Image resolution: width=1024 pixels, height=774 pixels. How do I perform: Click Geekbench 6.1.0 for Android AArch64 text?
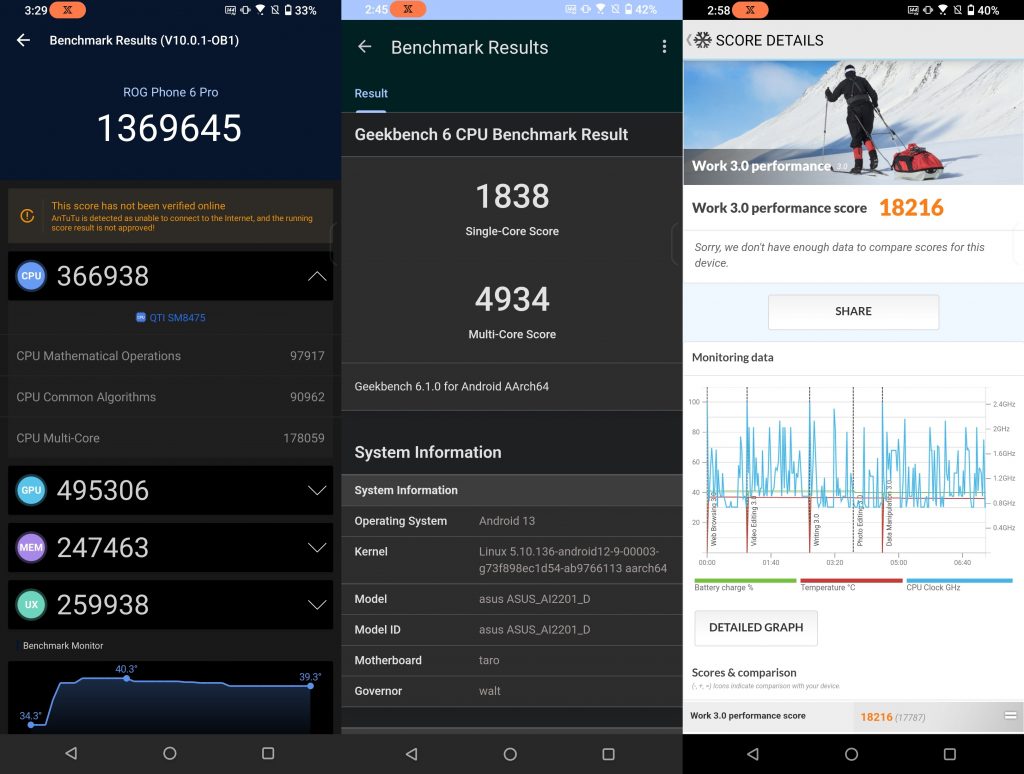coord(451,387)
